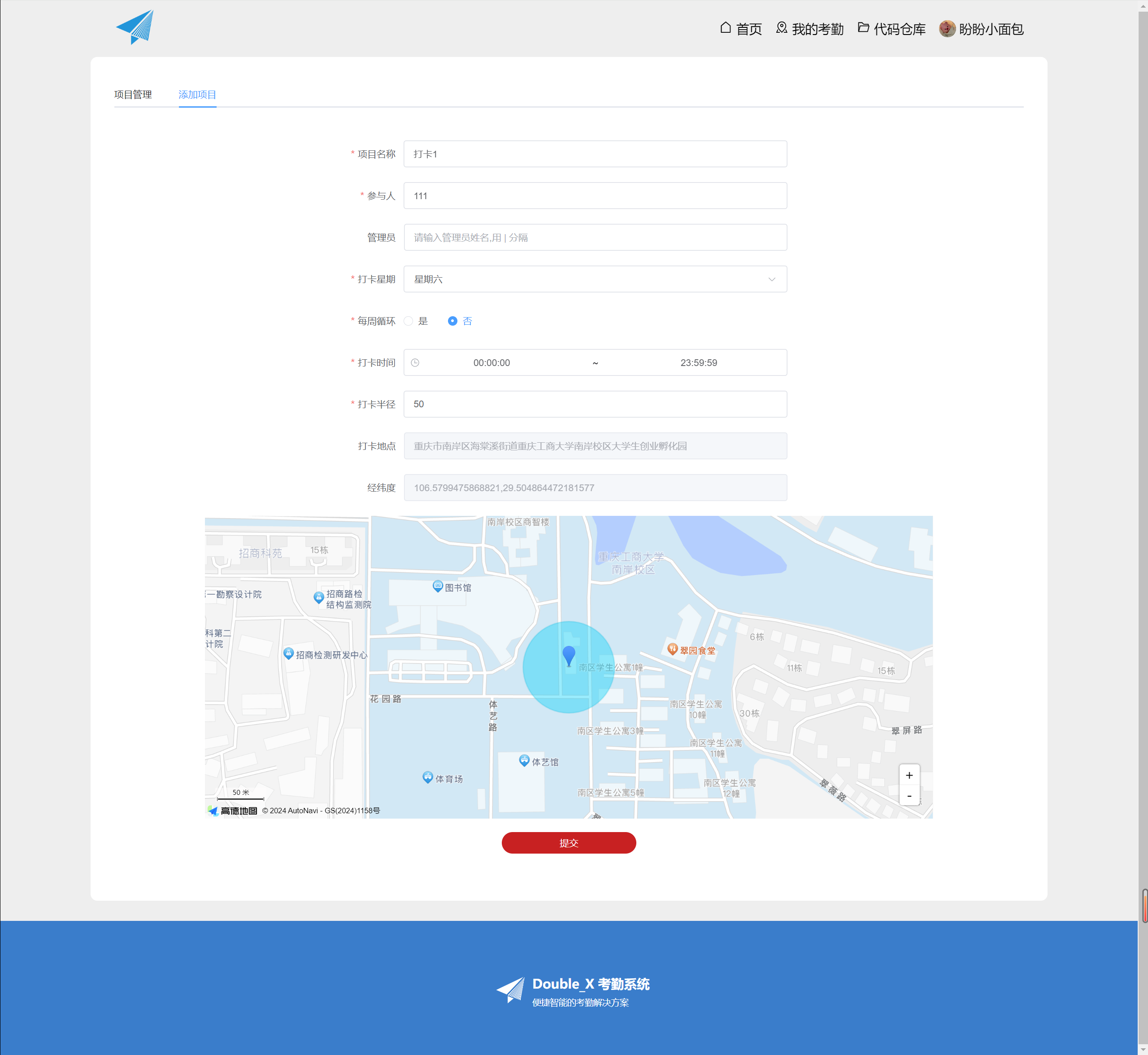This screenshot has width=1148, height=1055.
Task: Click the 体育场 marker icon
Action: (427, 777)
